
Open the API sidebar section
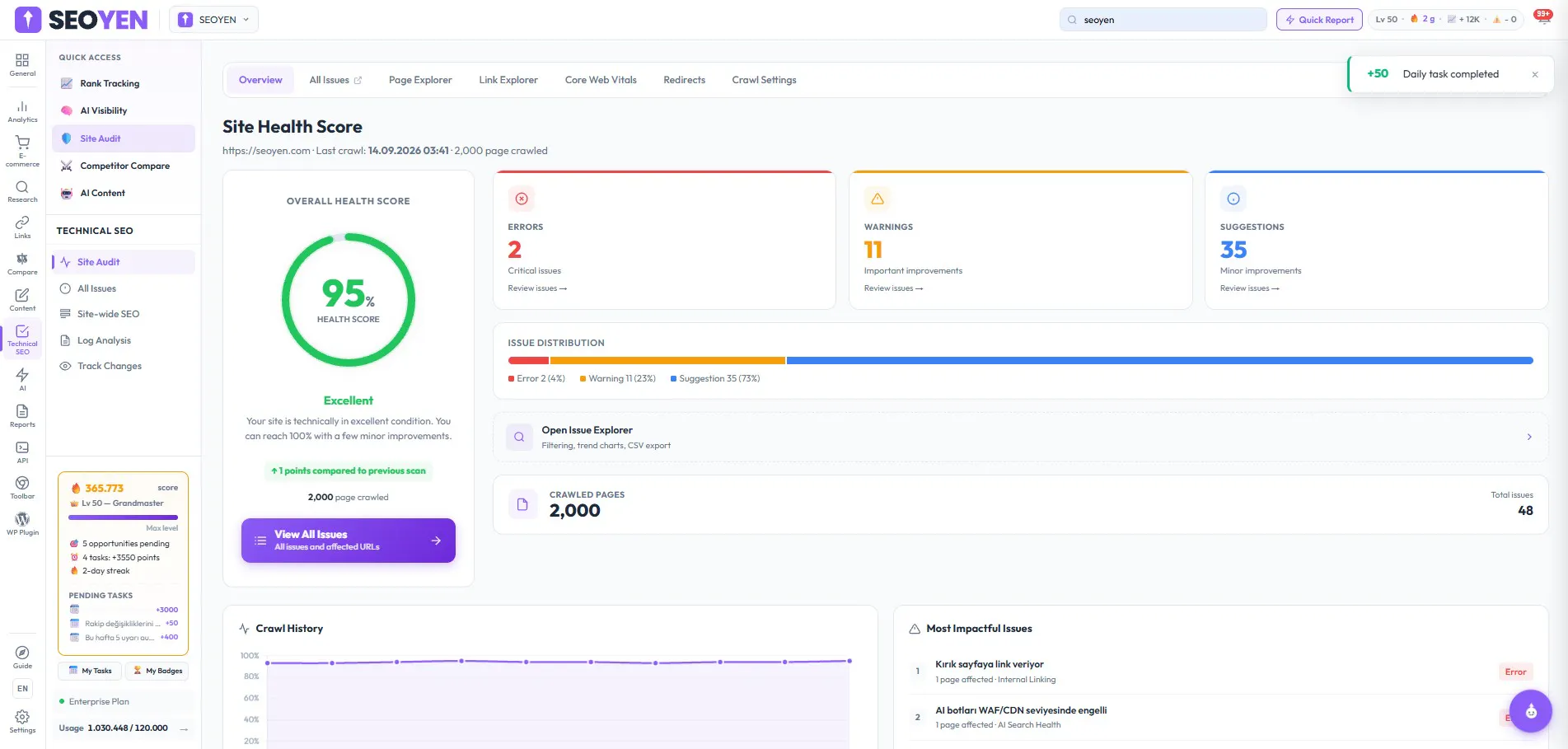pos(22,452)
